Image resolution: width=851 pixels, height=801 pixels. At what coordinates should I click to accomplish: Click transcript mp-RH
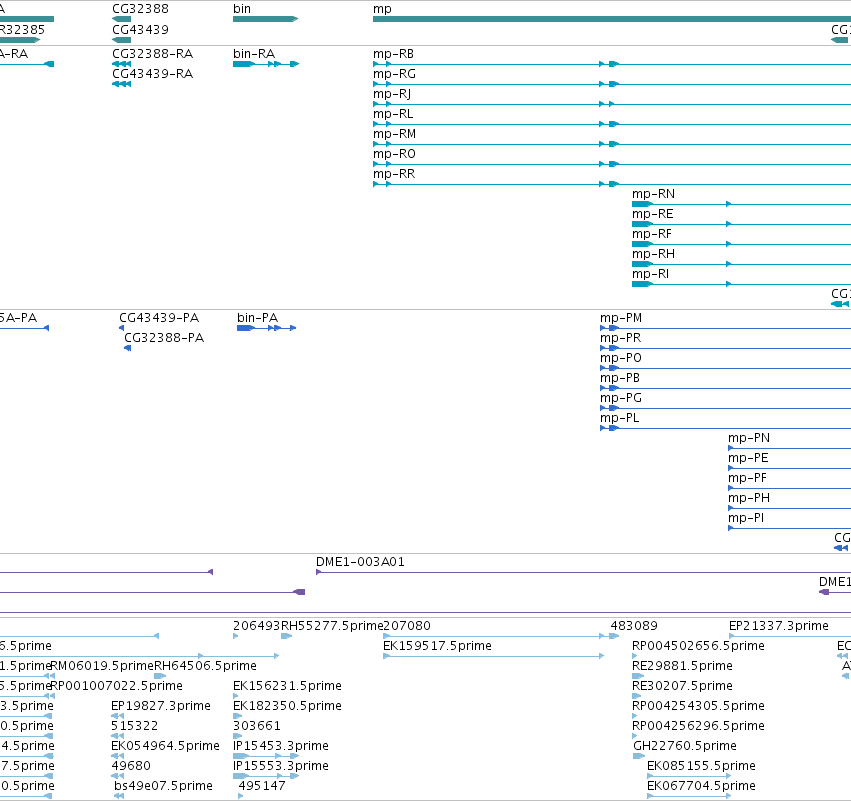(x=653, y=254)
